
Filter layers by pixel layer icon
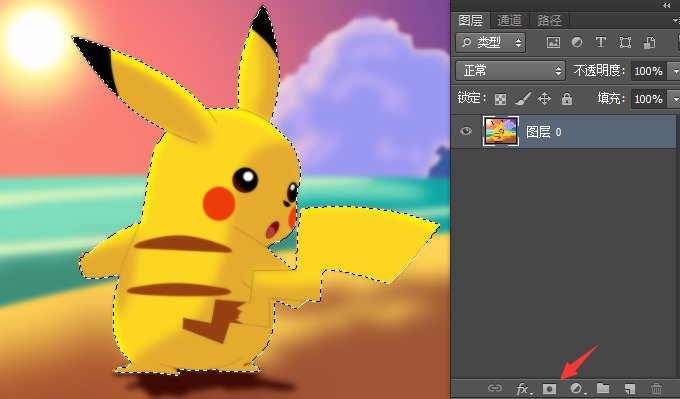click(x=553, y=42)
